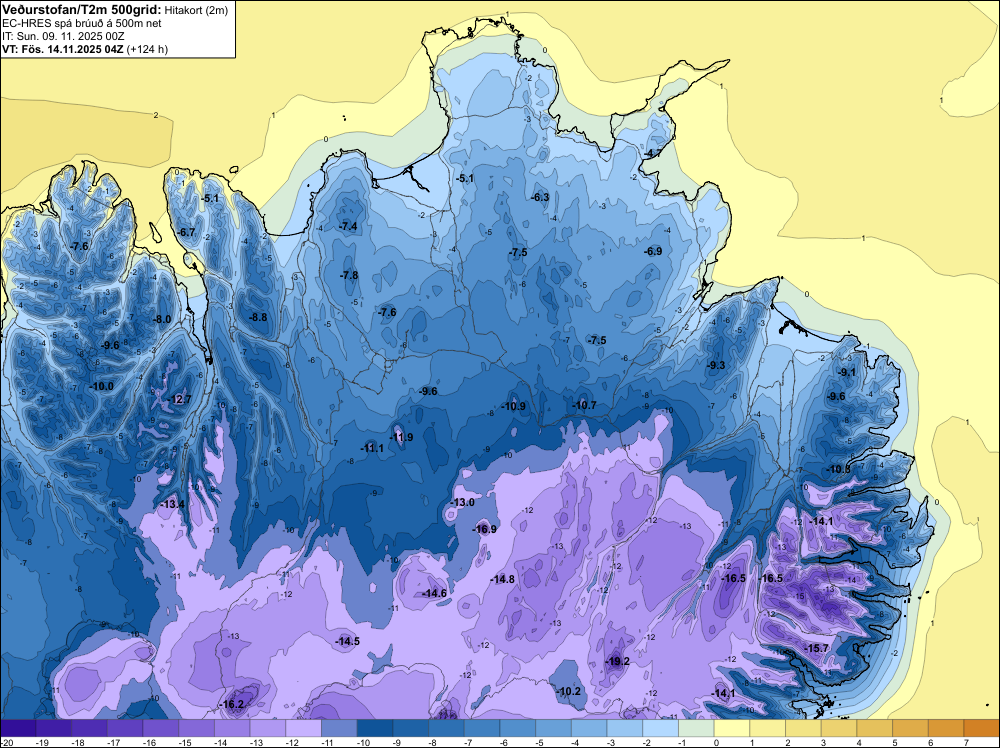
Task: Click the '(+124 h)' forecast offset text
Action: tap(147, 49)
